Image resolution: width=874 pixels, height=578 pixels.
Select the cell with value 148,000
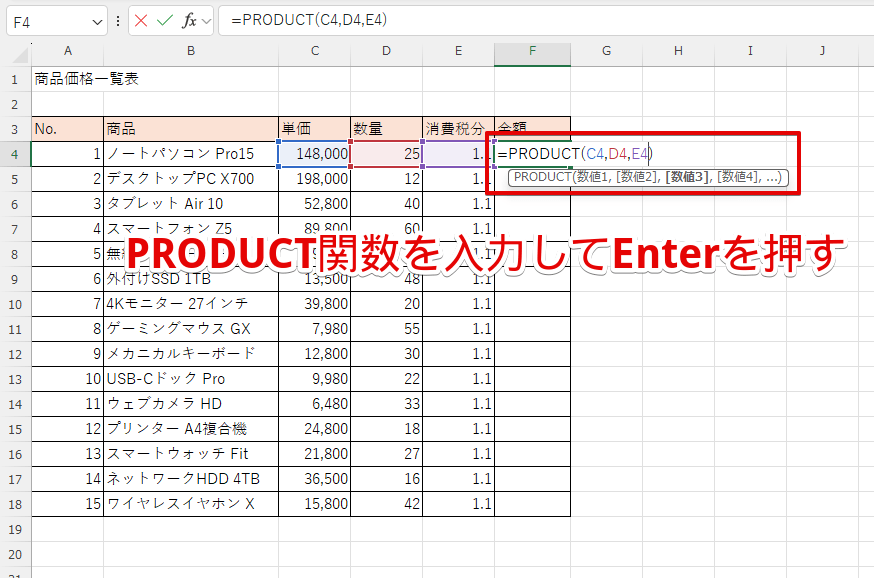click(x=315, y=154)
